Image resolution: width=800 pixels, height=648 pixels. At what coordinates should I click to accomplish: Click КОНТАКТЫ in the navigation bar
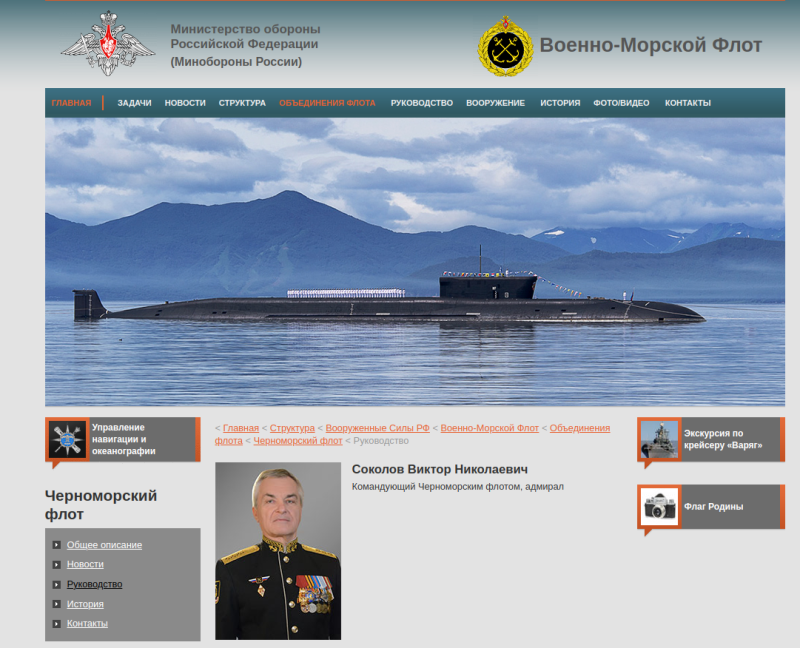(688, 103)
